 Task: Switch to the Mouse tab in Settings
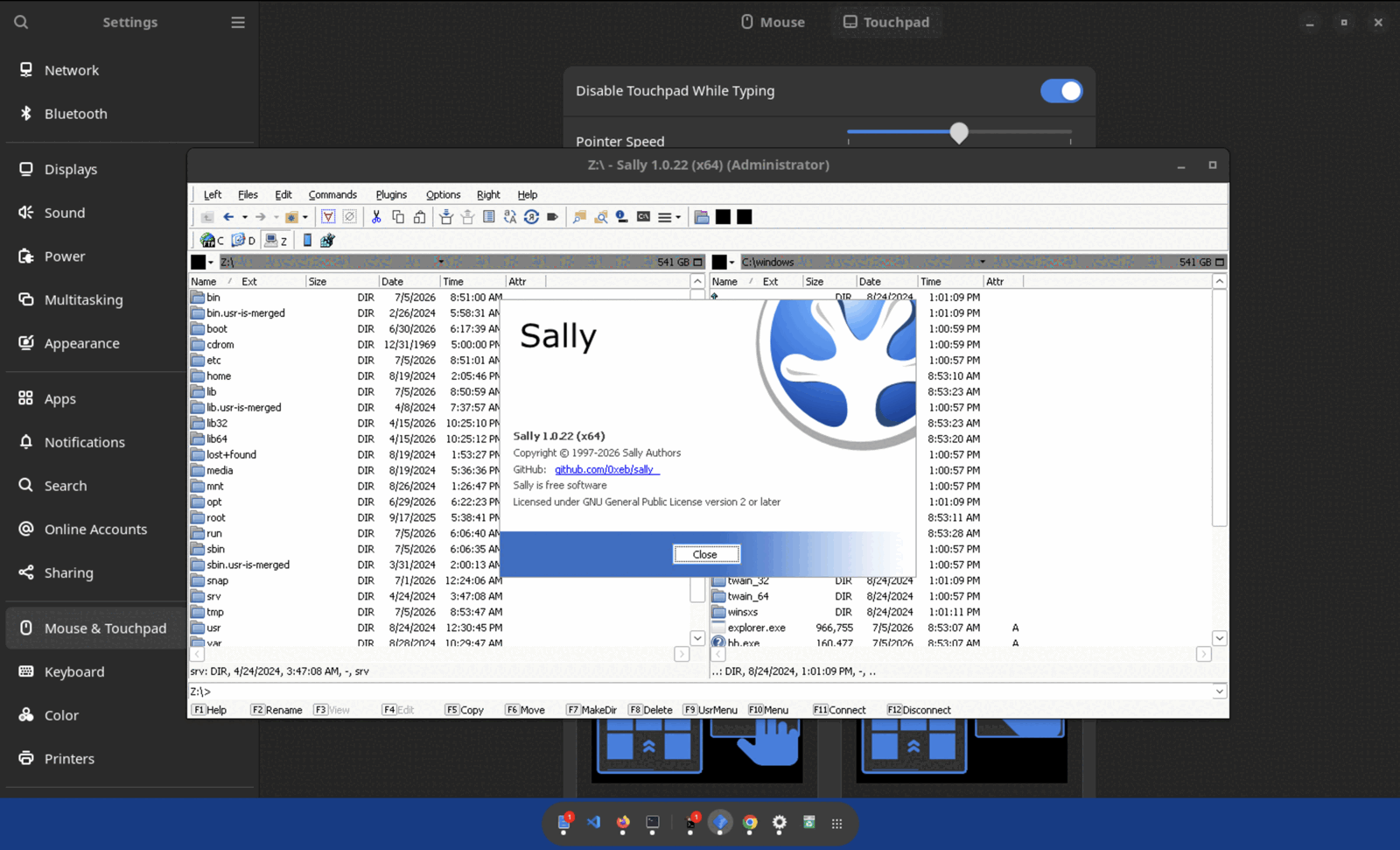point(773,22)
